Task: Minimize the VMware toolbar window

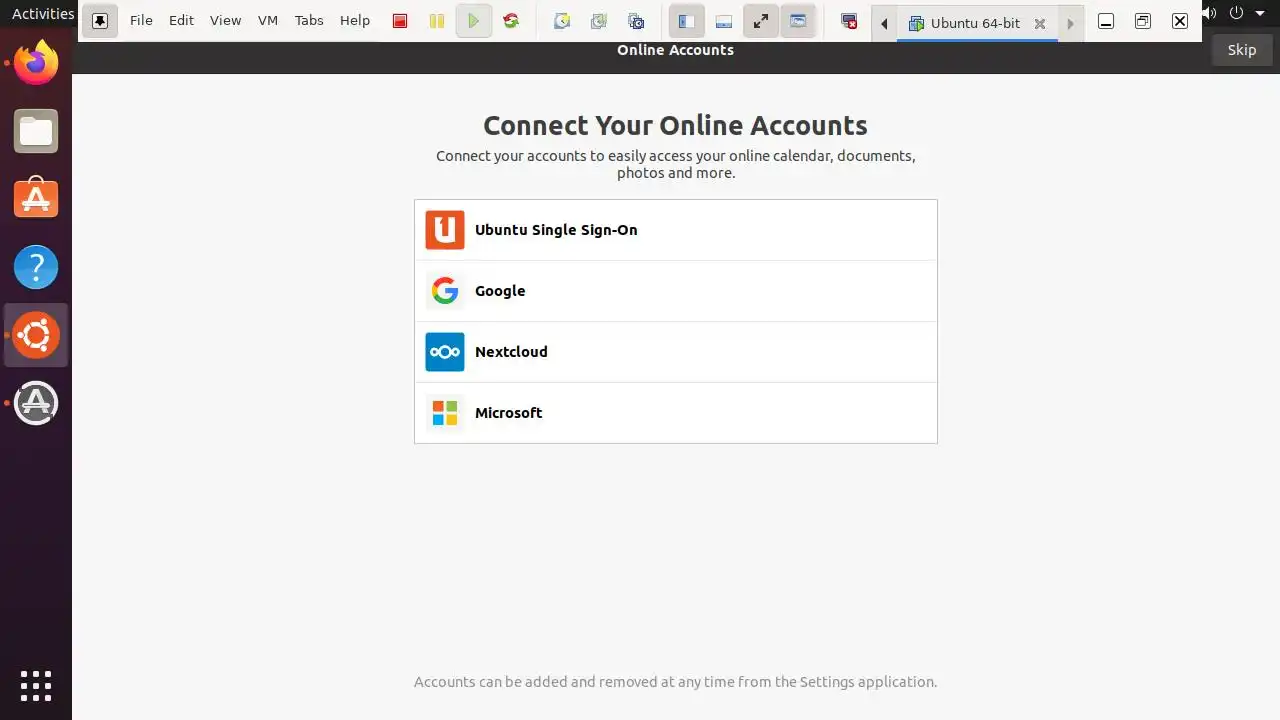Action: pos(1106,21)
